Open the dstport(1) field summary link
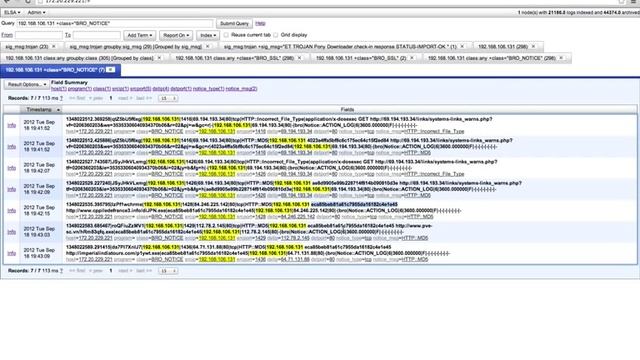The width and height of the screenshot is (640, 360). click(181, 89)
